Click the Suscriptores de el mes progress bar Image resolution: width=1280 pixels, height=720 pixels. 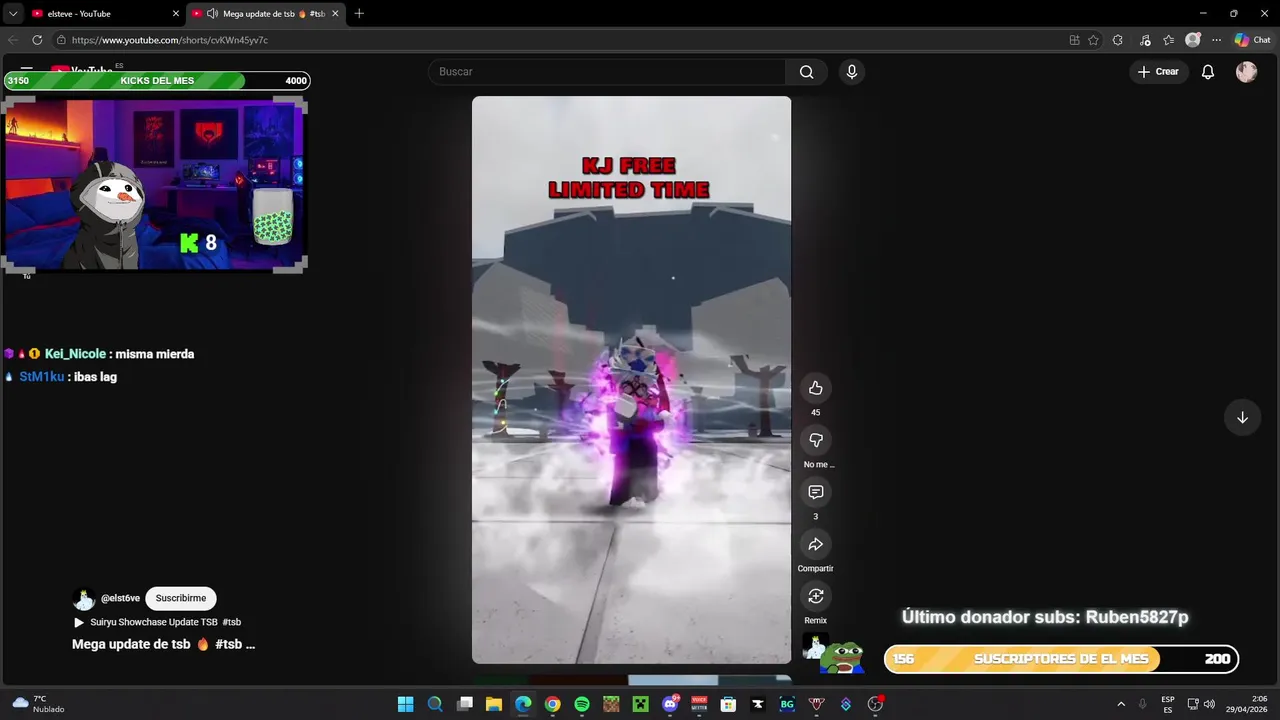pos(1062,659)
